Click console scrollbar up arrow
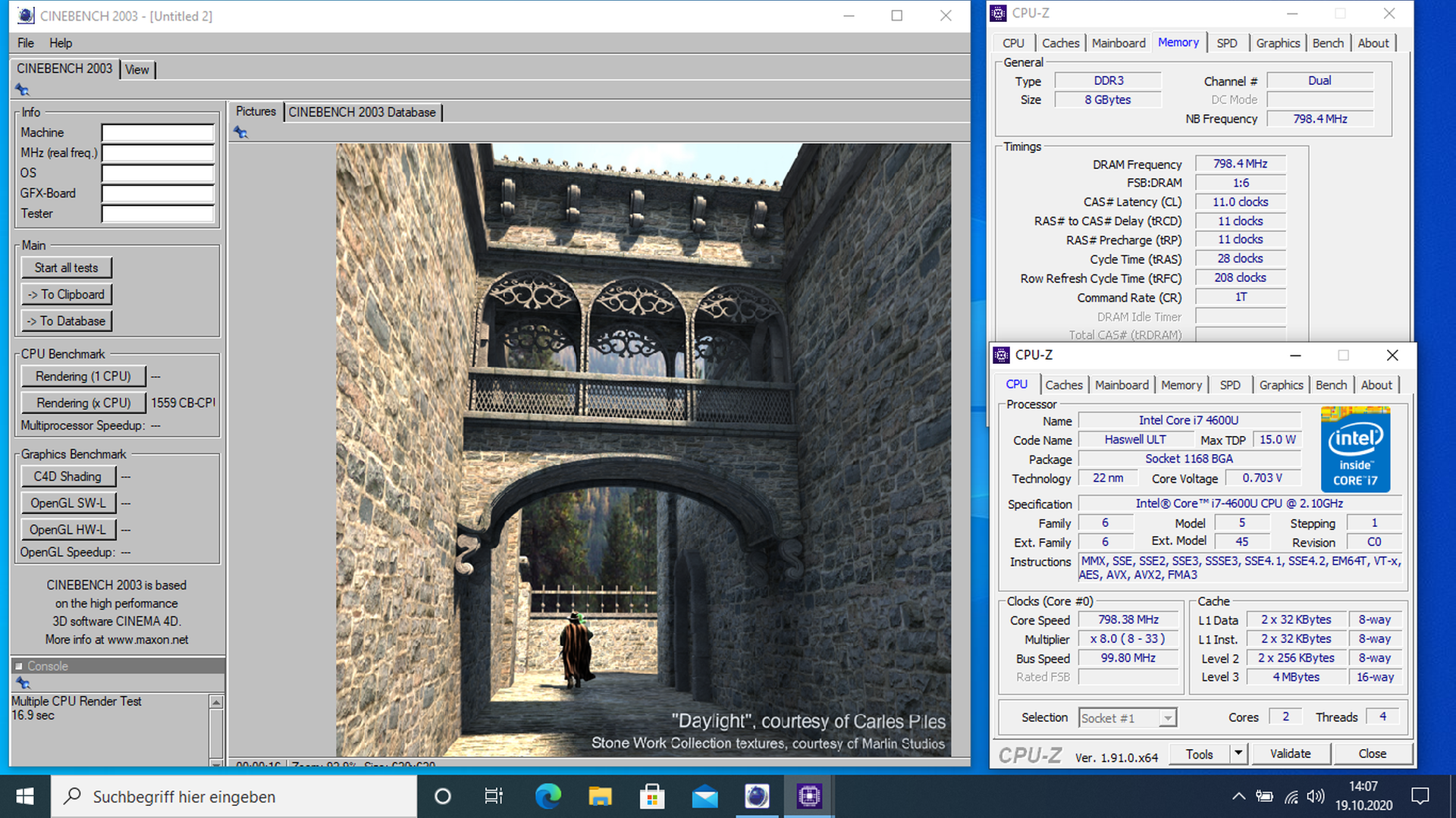This screenshot has height=818, width=1456. (x=216, y=702)
